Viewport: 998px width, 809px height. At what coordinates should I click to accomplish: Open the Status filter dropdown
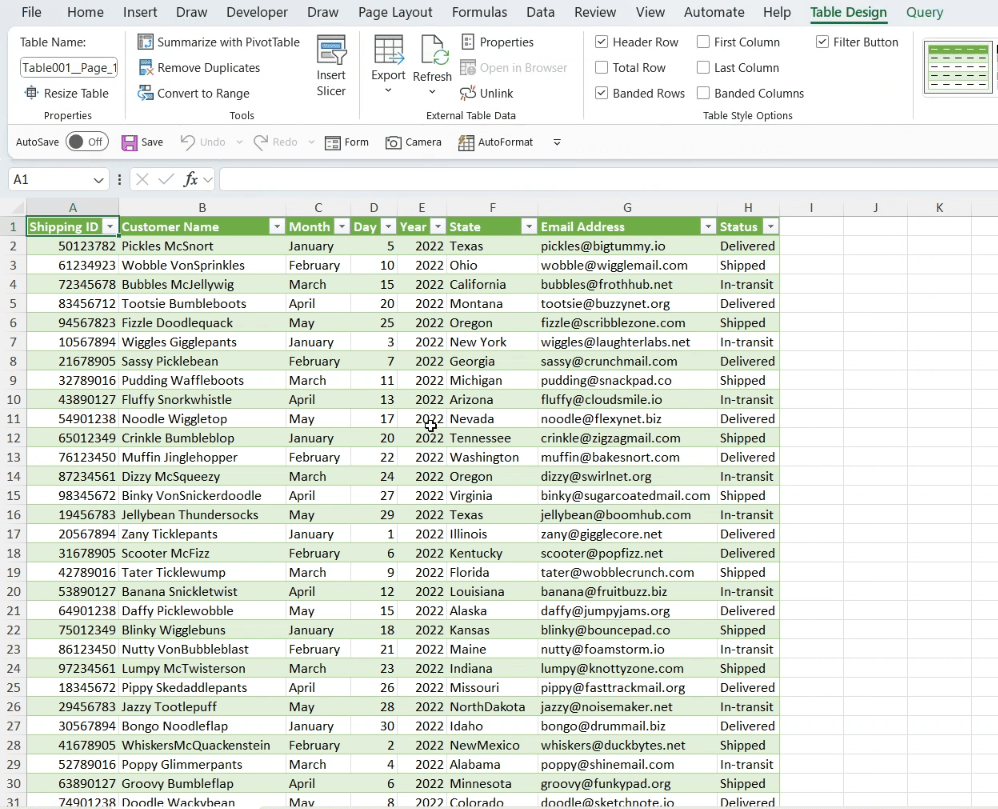coord(771,227)
